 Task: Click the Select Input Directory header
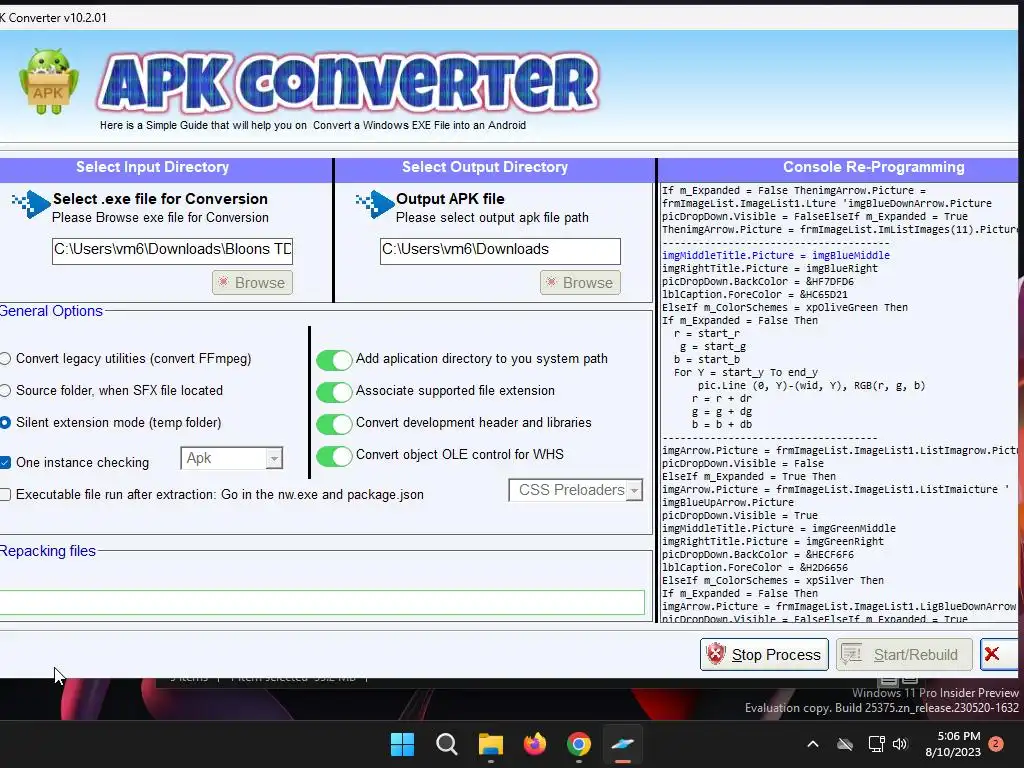(x=152, y=167)
